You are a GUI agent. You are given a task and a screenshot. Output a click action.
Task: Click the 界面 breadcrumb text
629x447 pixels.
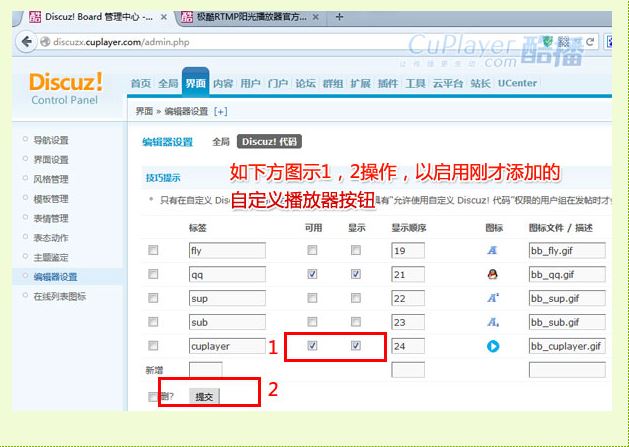(x=144, y=112)
